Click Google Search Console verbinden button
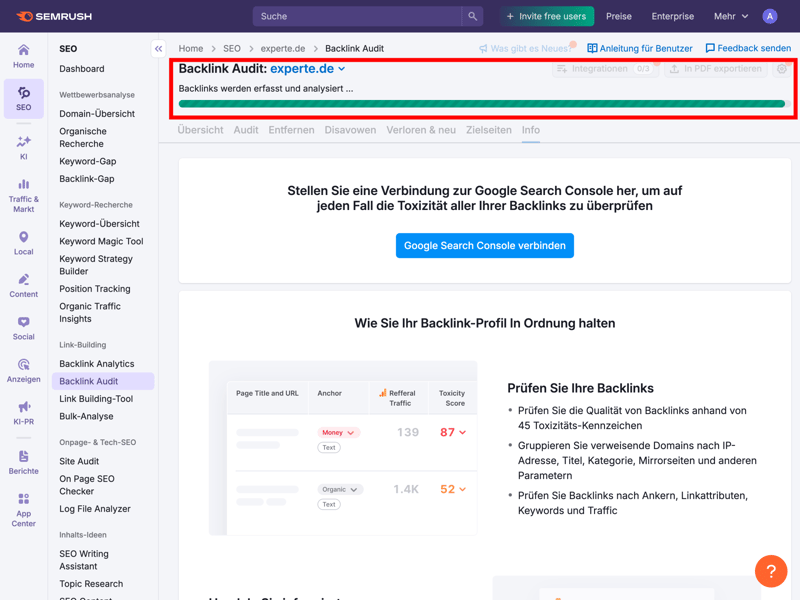Viewport: 800px width, 600px height. click(x=485, y=245)
